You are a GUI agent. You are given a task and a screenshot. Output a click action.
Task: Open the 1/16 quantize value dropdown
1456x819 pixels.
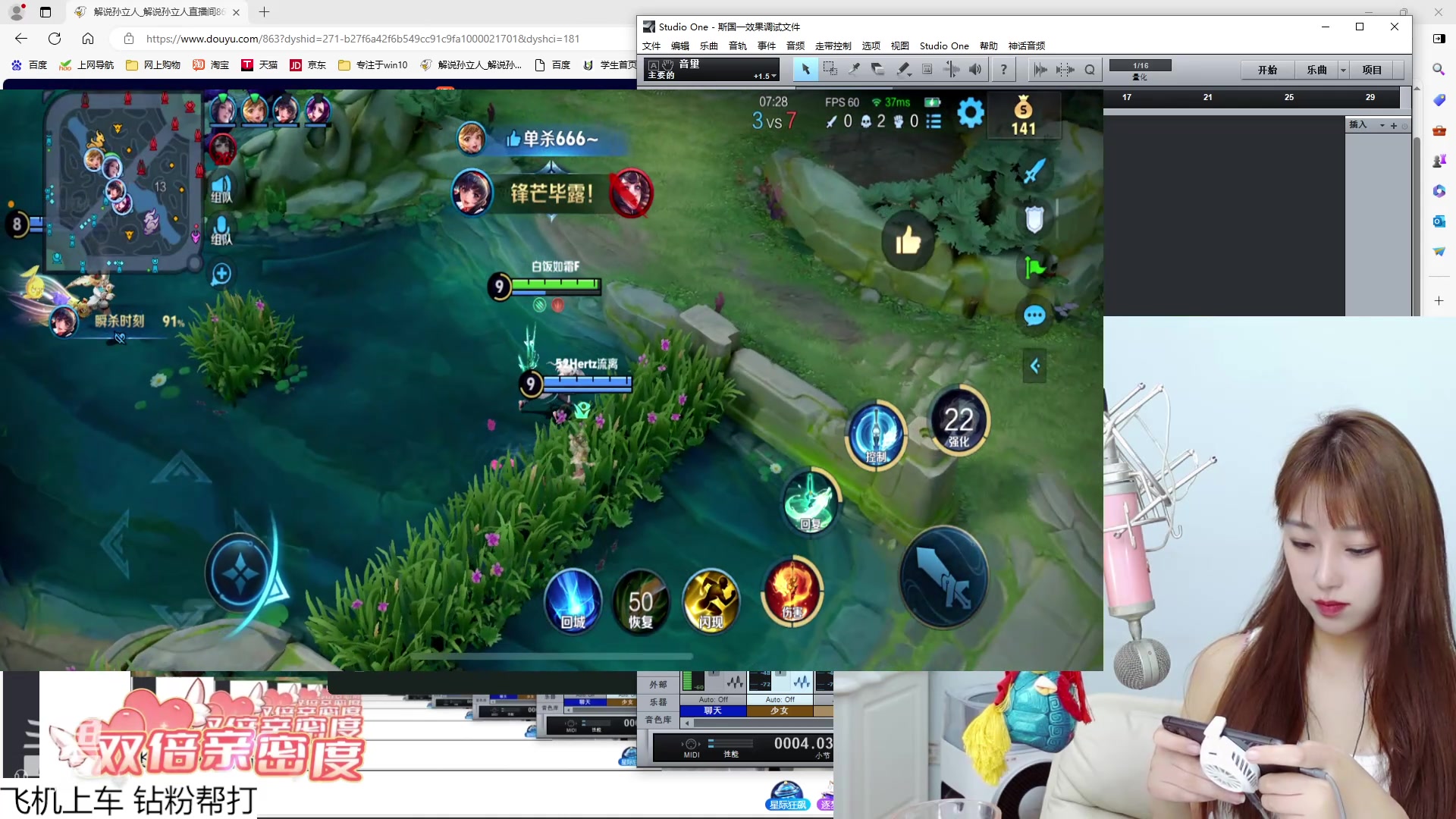[x=1140, y=65]
